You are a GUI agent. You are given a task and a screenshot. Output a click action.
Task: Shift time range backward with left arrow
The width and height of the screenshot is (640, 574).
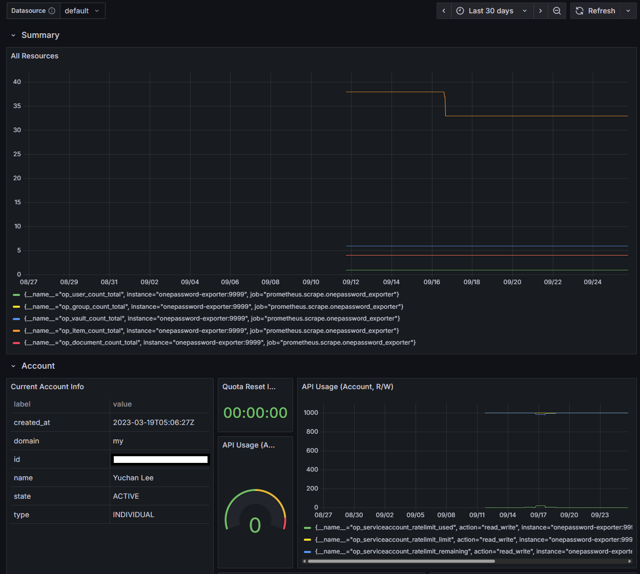[x=444, y=11]
